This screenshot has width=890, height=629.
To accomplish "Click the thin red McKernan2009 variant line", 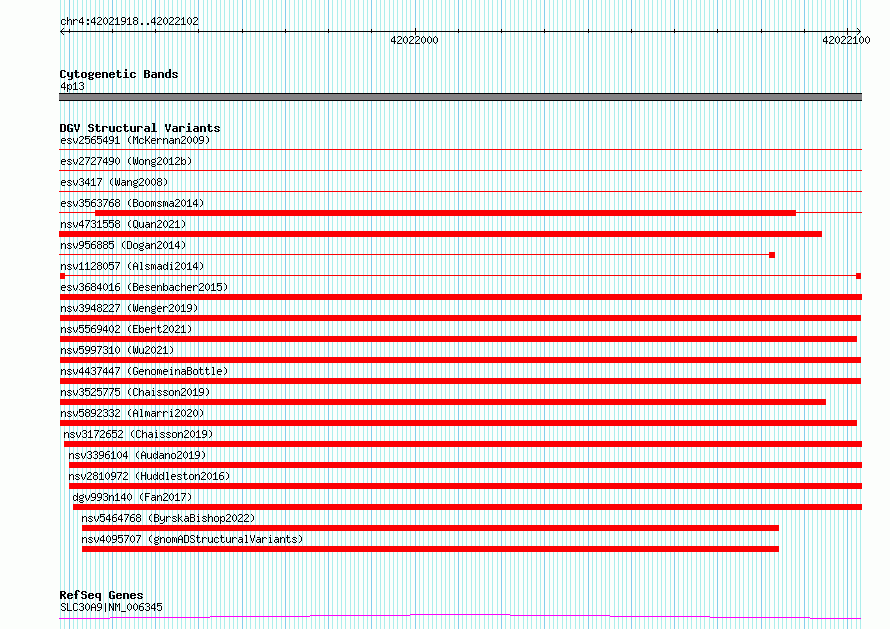I will pos(460,149).
